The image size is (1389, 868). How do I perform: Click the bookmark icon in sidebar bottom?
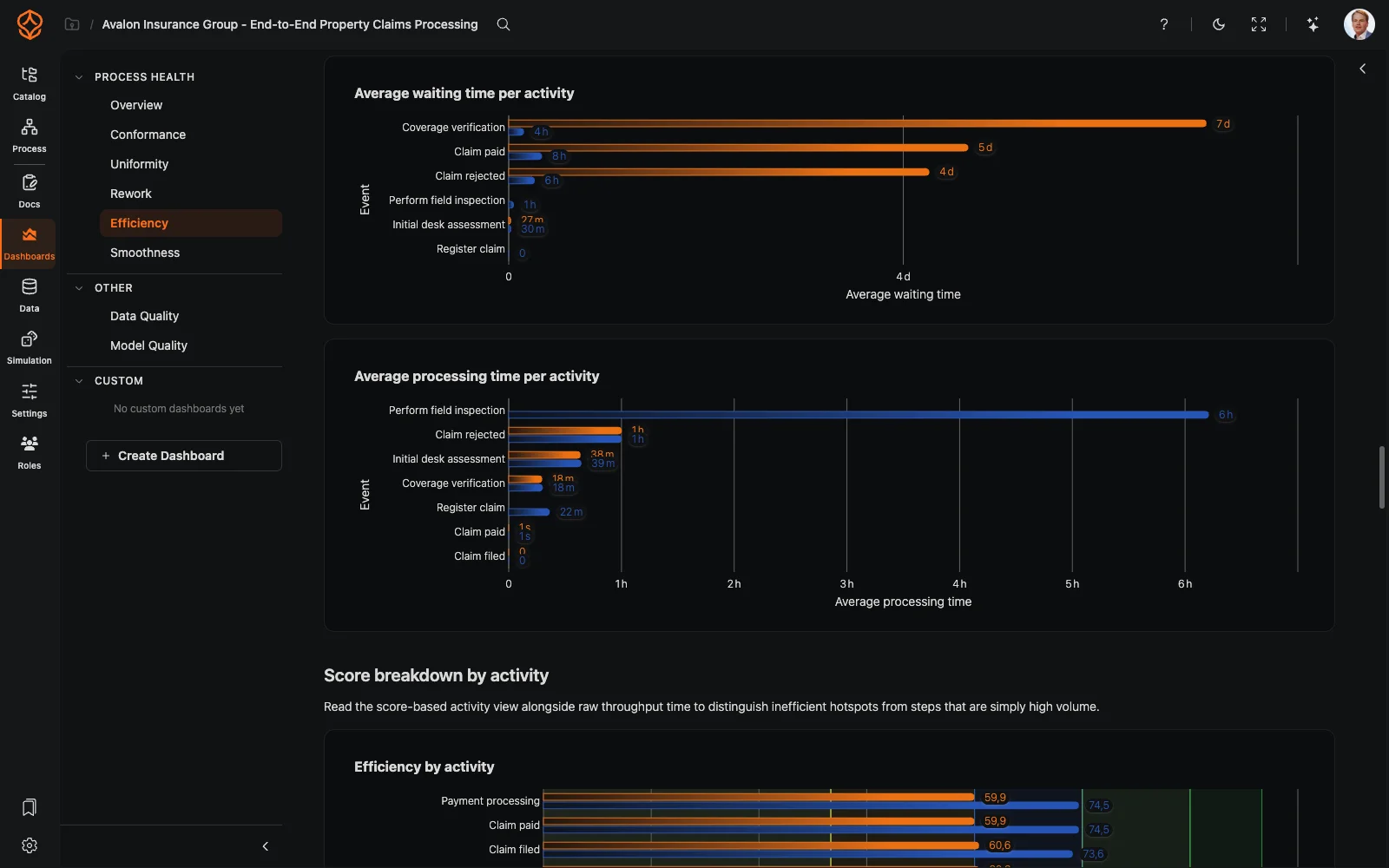(30, 807)
